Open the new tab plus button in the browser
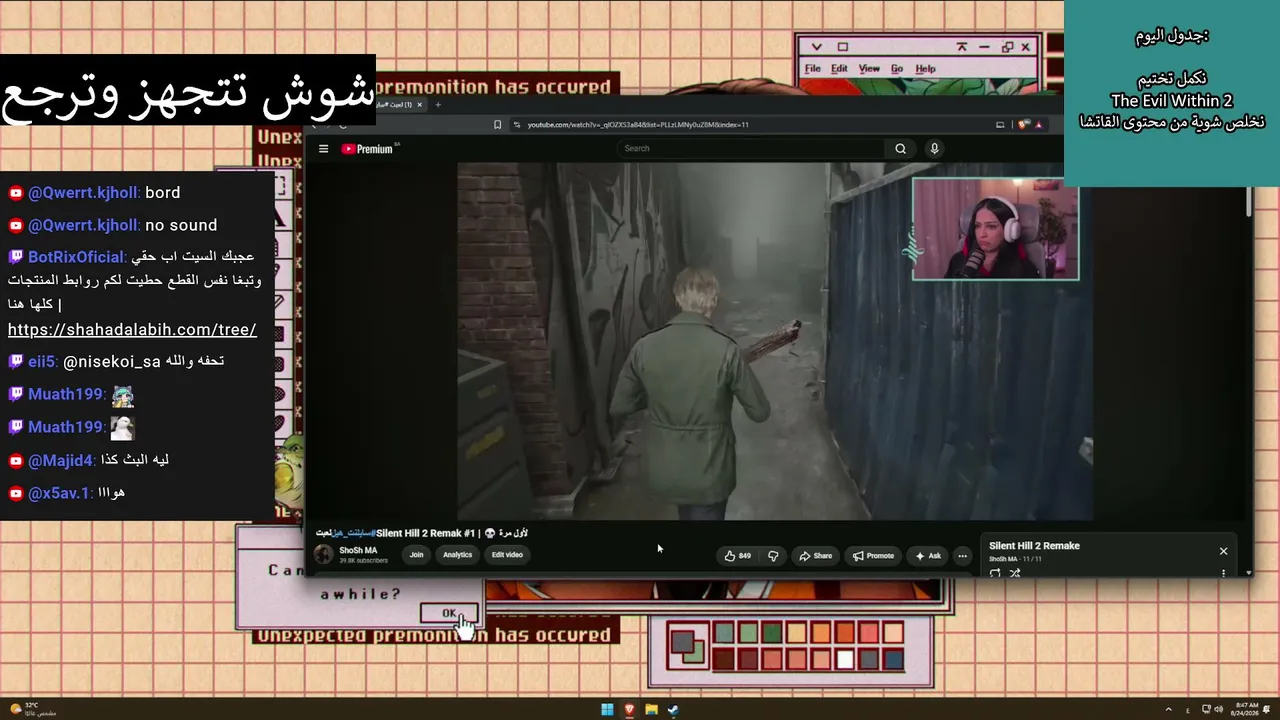Image resolution: width=1280 pixels, height=720 pixels. (438, 105)
